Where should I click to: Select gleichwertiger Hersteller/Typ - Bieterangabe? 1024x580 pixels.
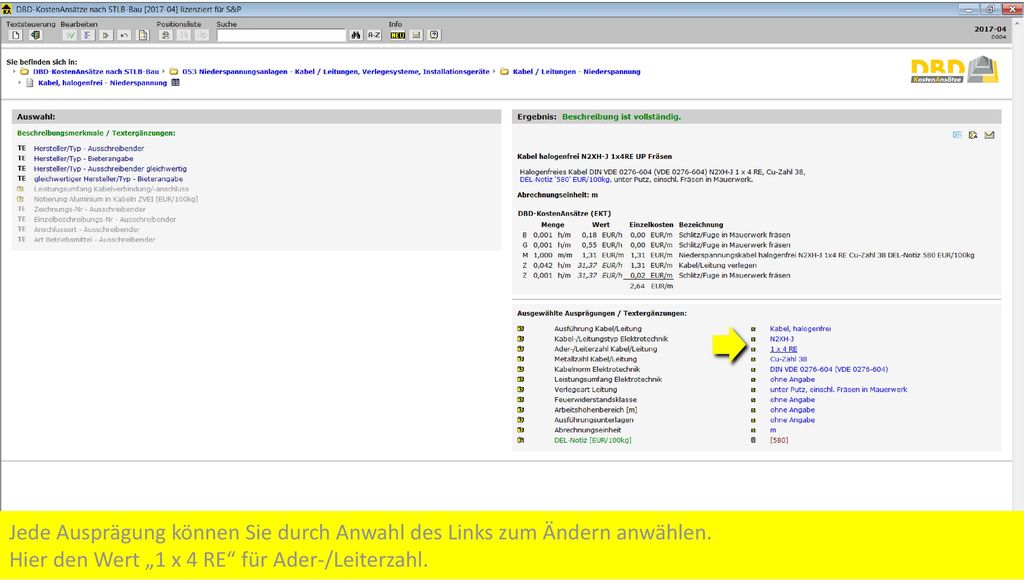108,179
